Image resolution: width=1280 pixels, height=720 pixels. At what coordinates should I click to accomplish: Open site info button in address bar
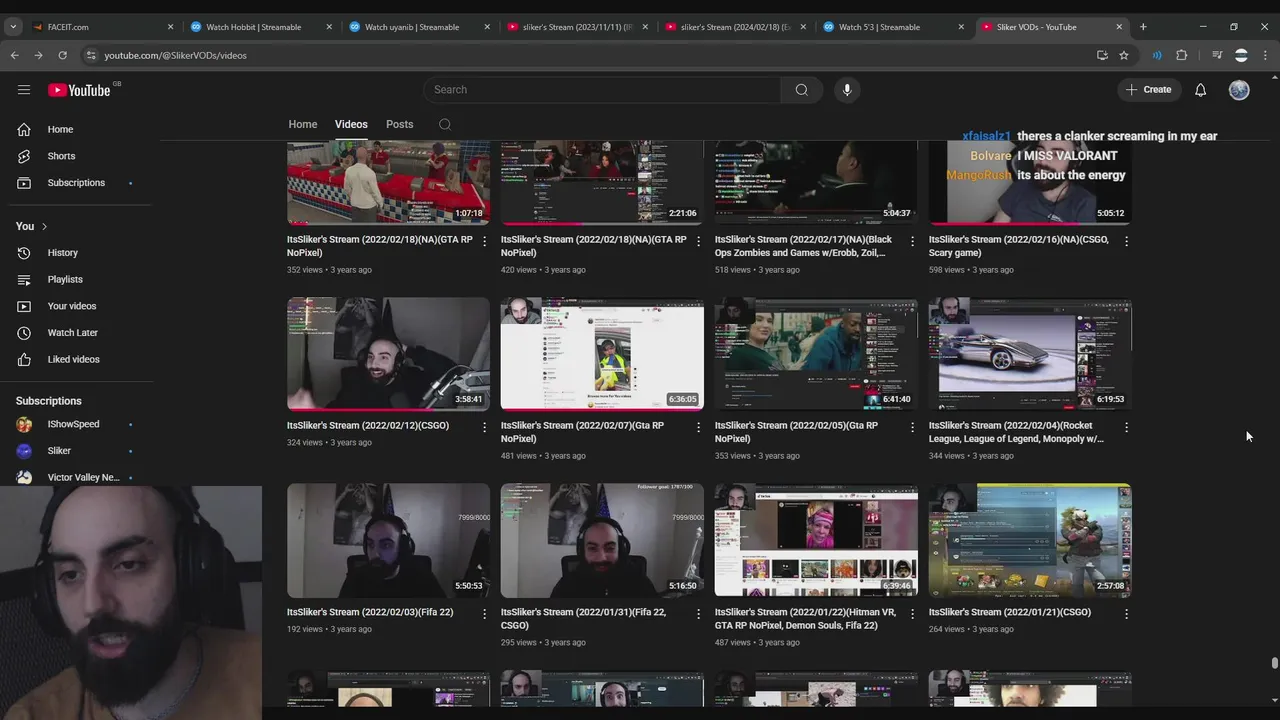click(x=91, y=55)
